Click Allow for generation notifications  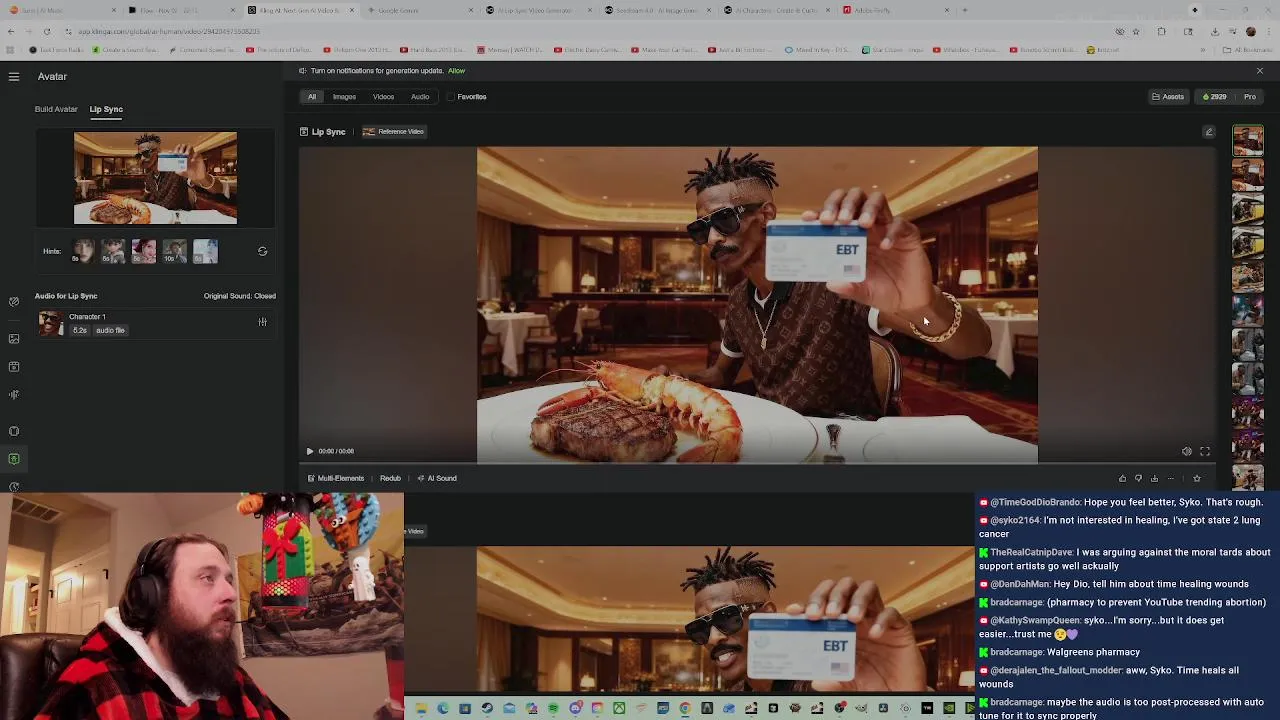[456, 71]
